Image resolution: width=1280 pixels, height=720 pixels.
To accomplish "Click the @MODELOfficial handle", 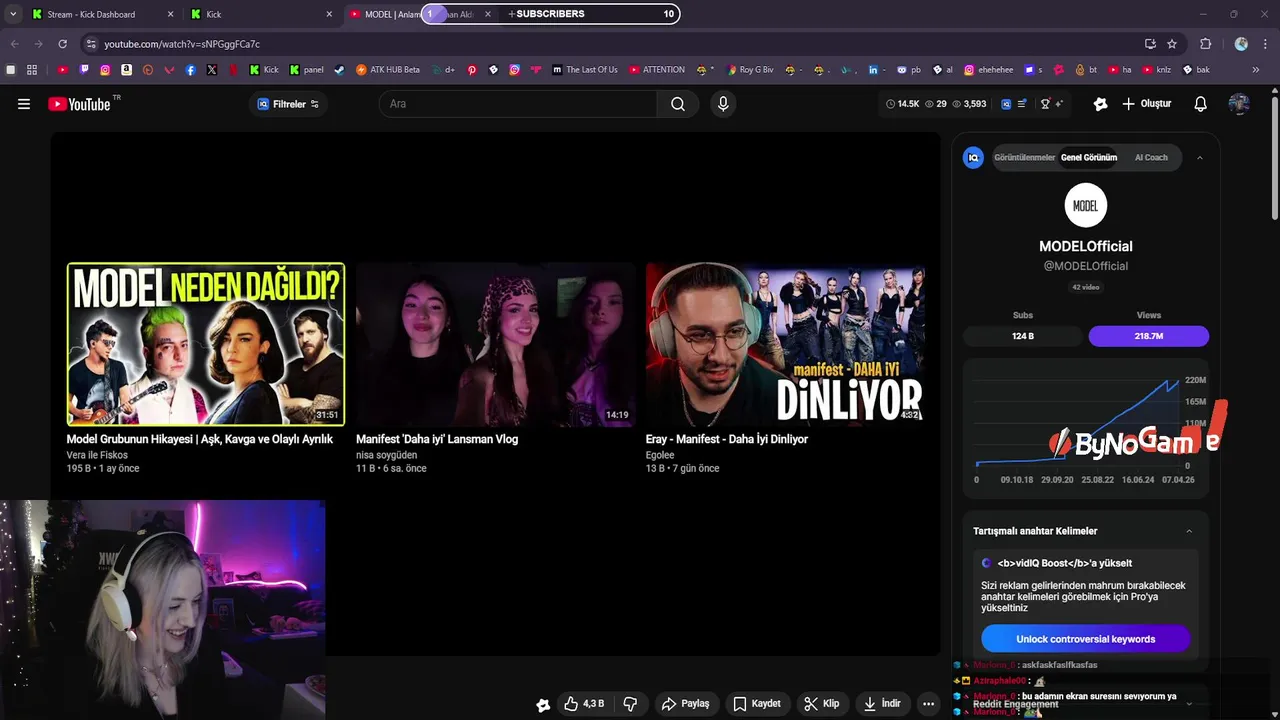I will (1086, 266).
